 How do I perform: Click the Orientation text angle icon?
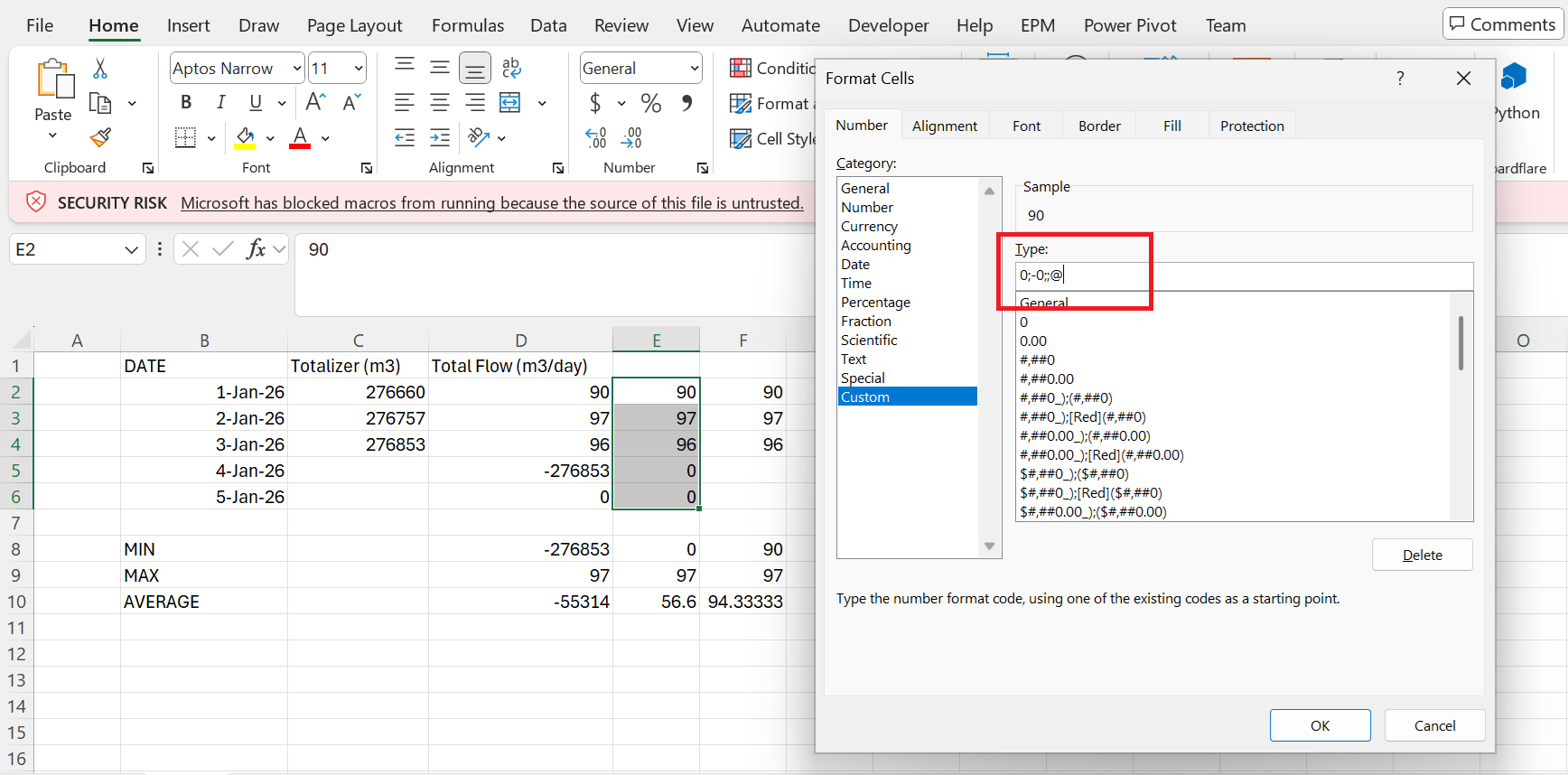click(x=479, y=137)
